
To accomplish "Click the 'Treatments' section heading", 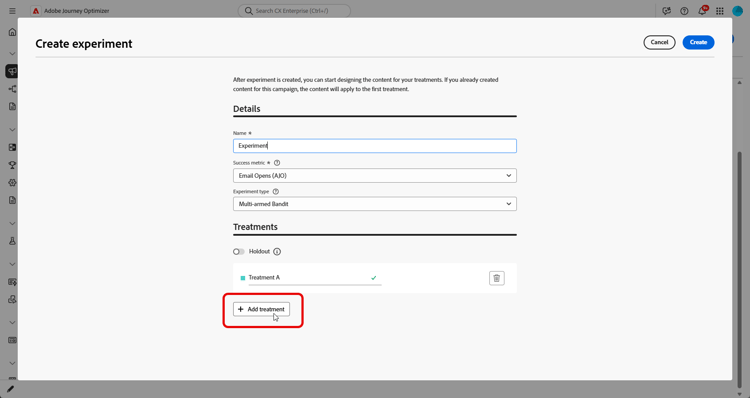I will [255, 227].
